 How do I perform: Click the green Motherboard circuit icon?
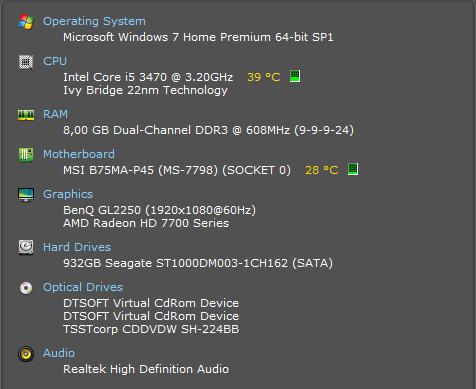pyautogui.click(x=26, y=155)
